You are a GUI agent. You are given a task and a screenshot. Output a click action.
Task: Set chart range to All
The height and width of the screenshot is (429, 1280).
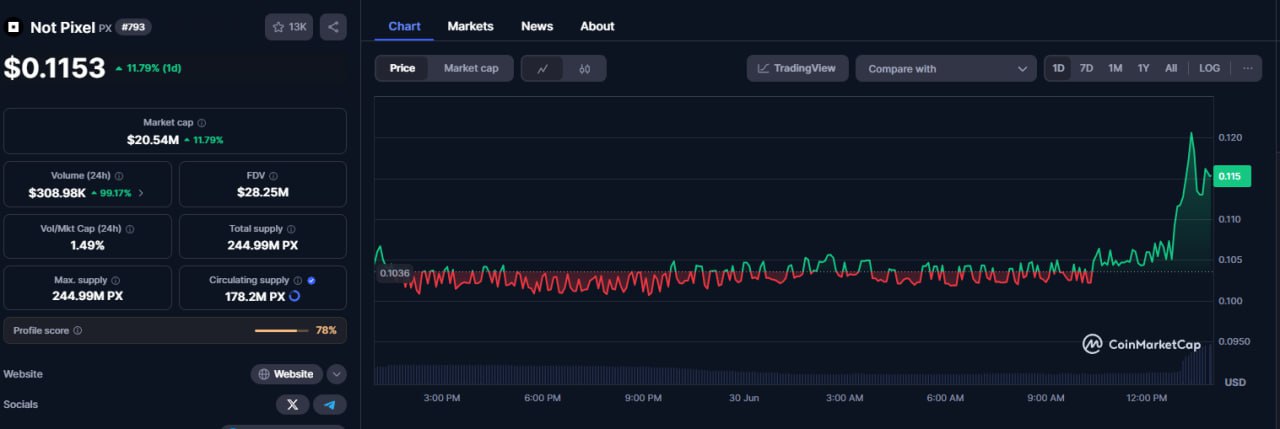pos(1171,68)
